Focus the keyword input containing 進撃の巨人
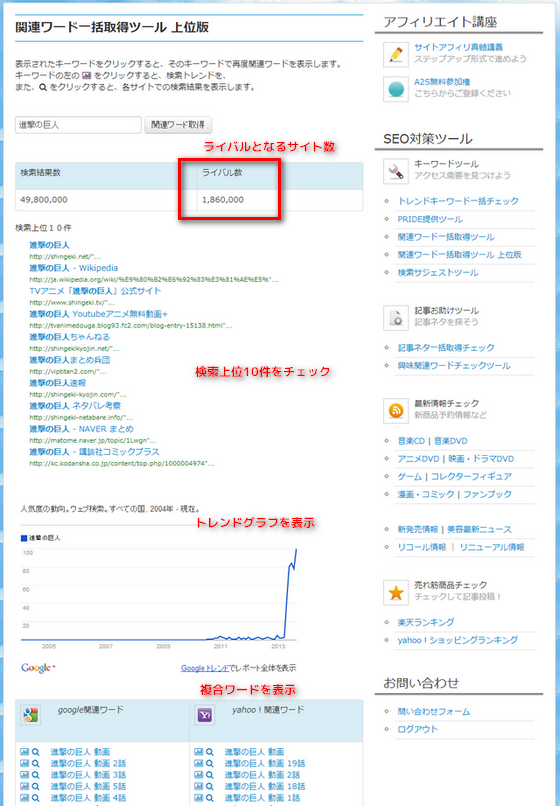This screenshot has height=806, width=560. [78, 125]
